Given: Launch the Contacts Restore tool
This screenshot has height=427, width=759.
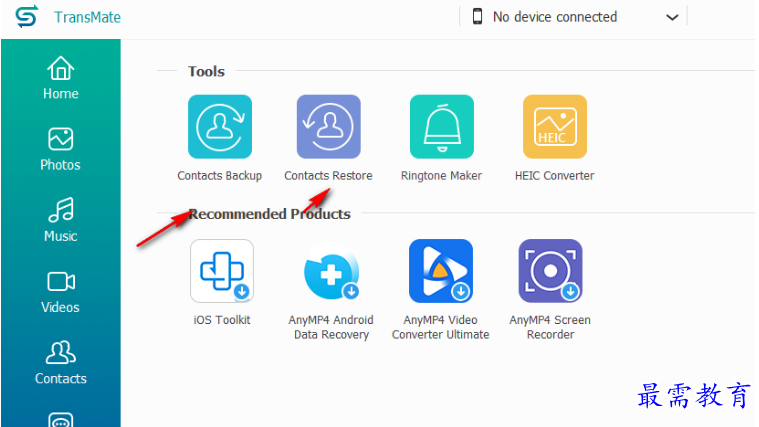Looking at the screenshot, I should 329,127.
